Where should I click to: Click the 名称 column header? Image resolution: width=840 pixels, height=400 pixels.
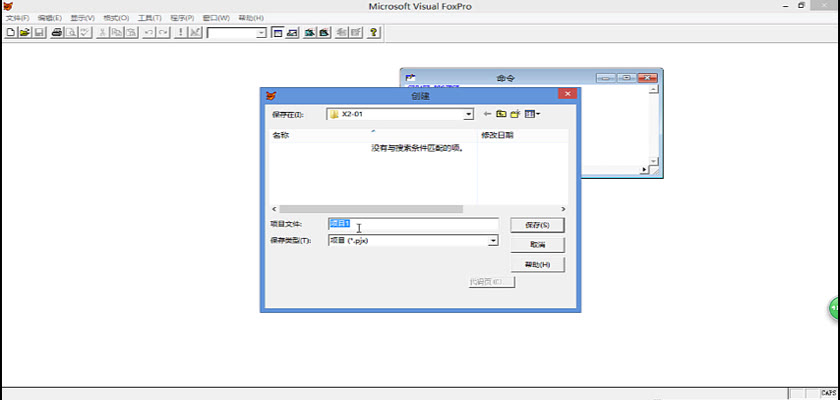coord(372,135)
